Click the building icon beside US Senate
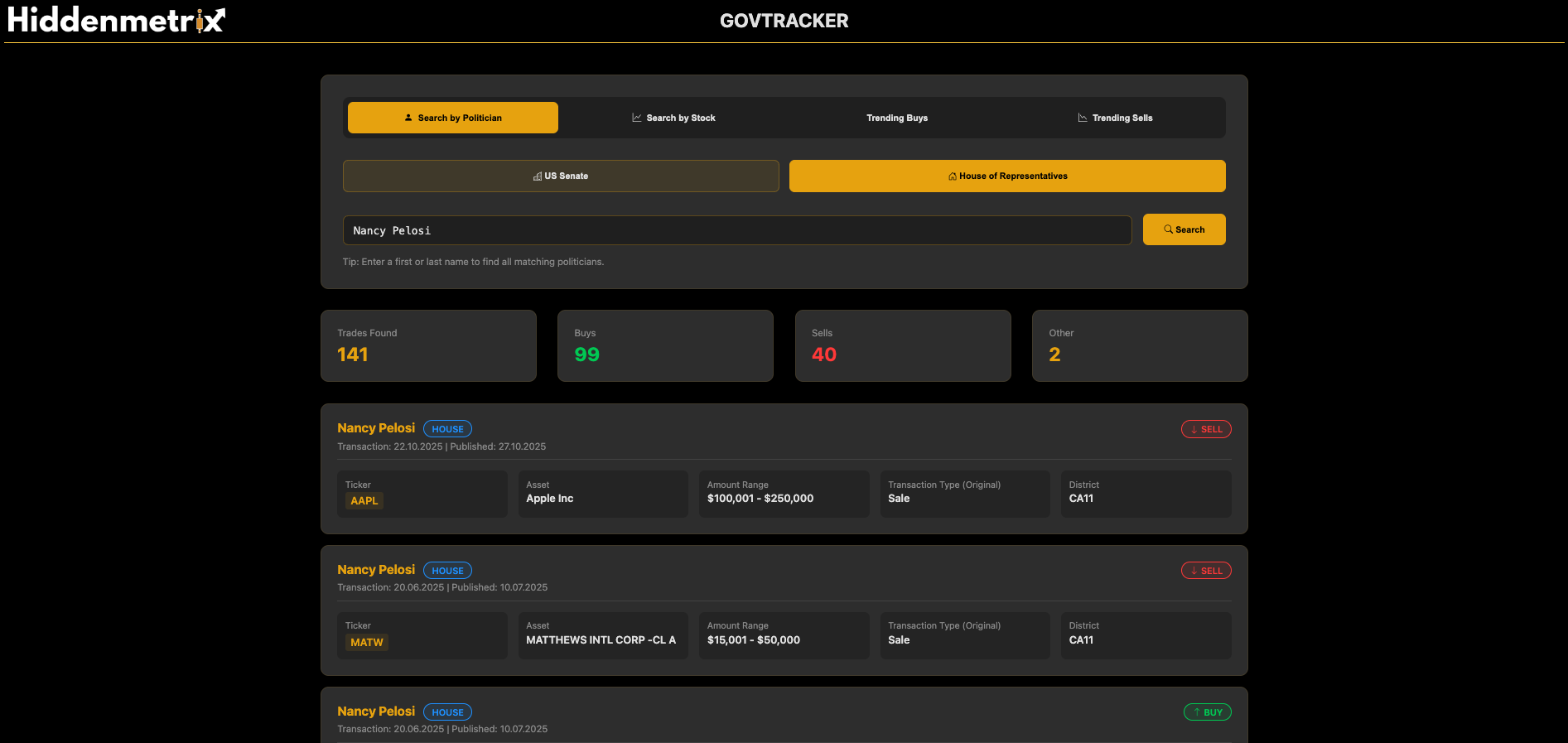The image size is (1568, 743). [x=538, y=176]
